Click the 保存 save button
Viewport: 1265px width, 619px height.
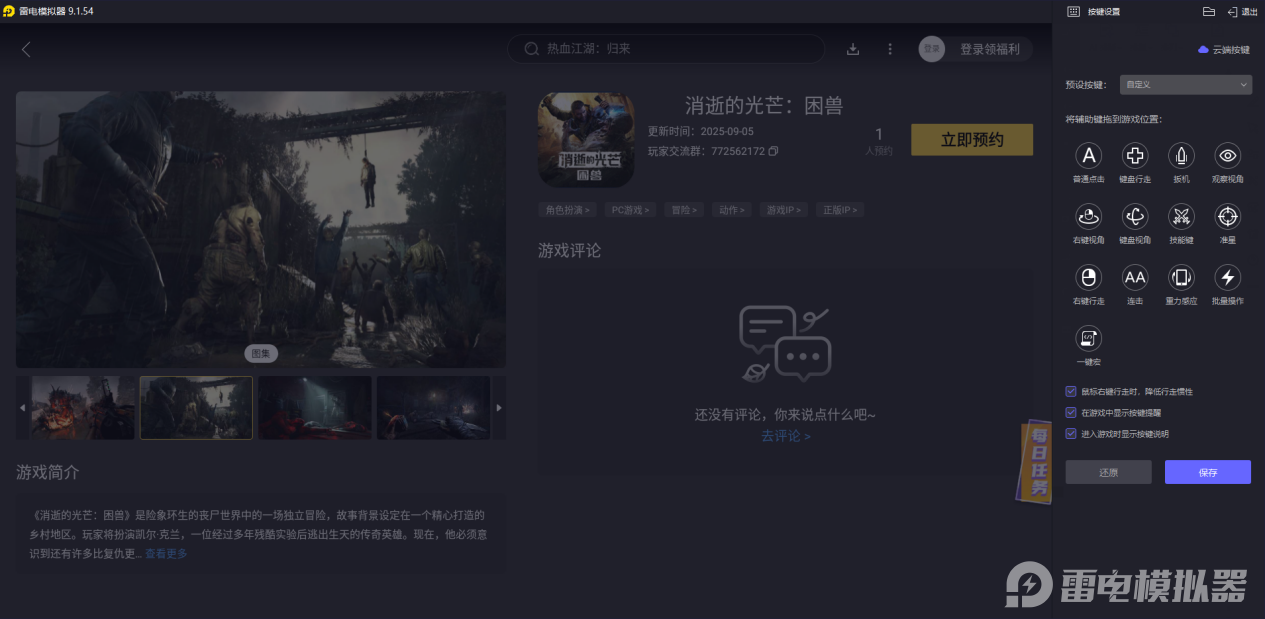tap(1208, 472)
